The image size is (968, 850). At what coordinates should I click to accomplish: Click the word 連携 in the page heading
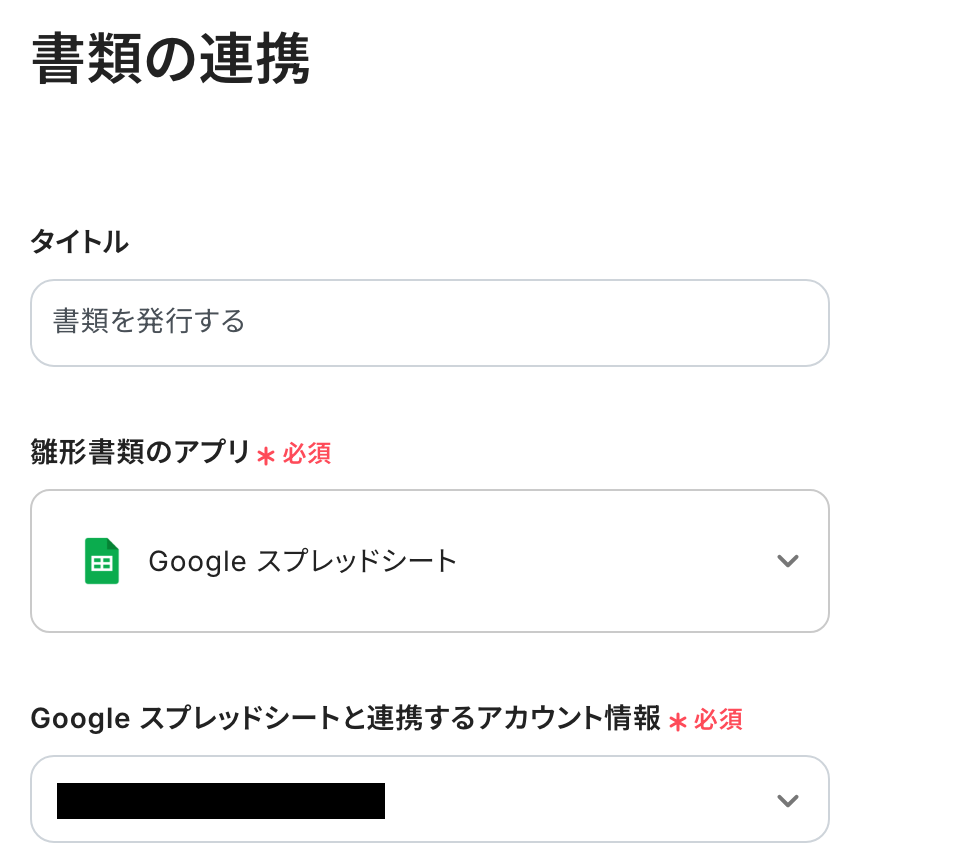(241, 62)
